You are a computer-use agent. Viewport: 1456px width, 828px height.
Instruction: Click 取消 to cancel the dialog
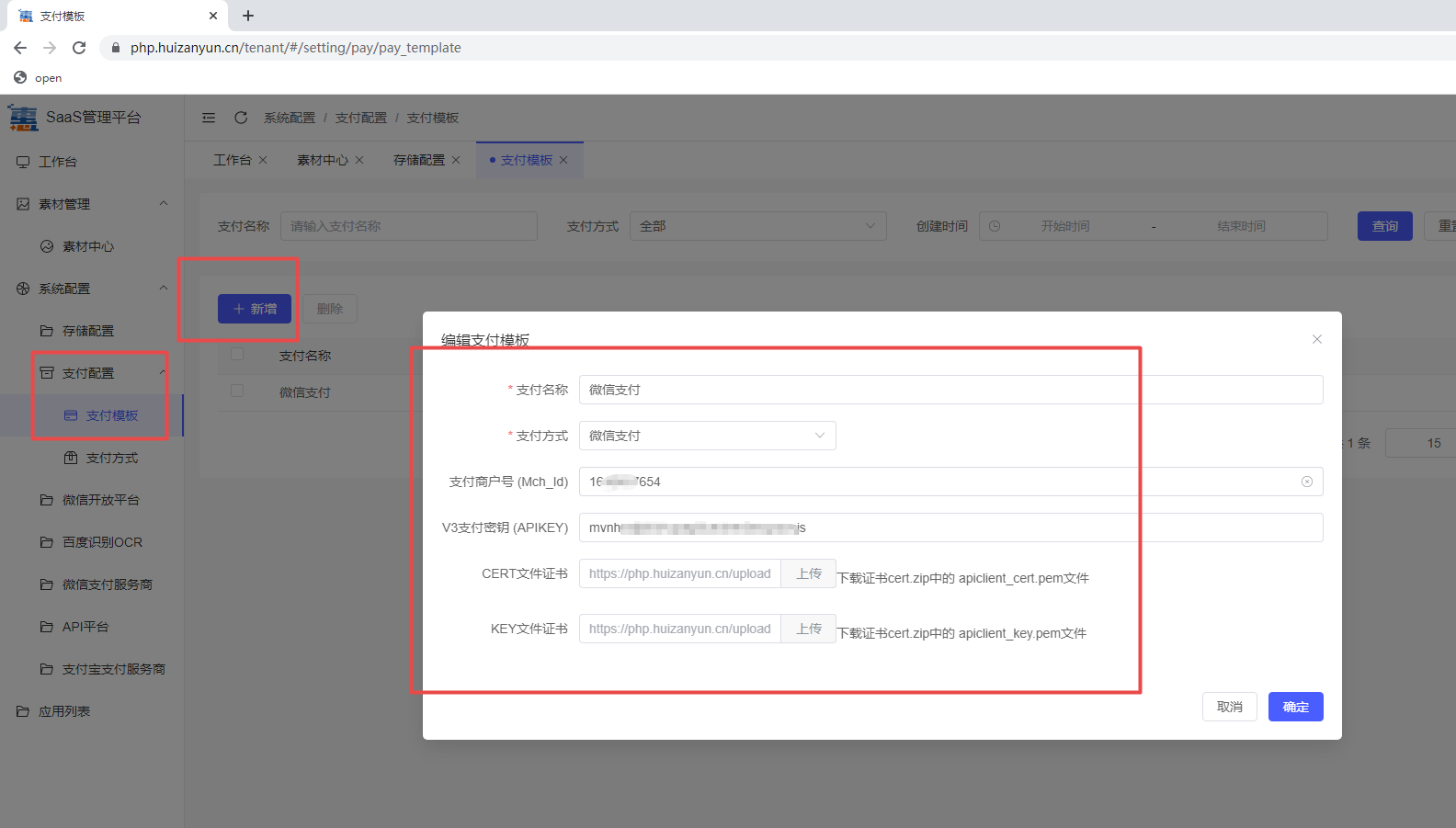pyautogui.click(x=1230, y=707)
